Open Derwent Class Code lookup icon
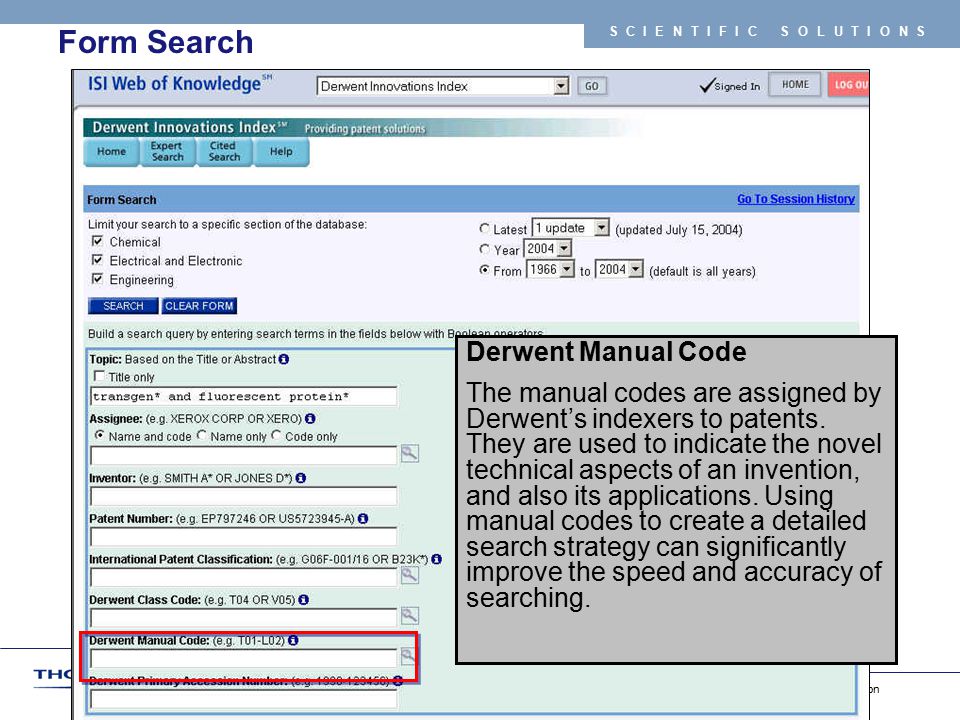This screenshot has width=960, height=720. (410, 615)
